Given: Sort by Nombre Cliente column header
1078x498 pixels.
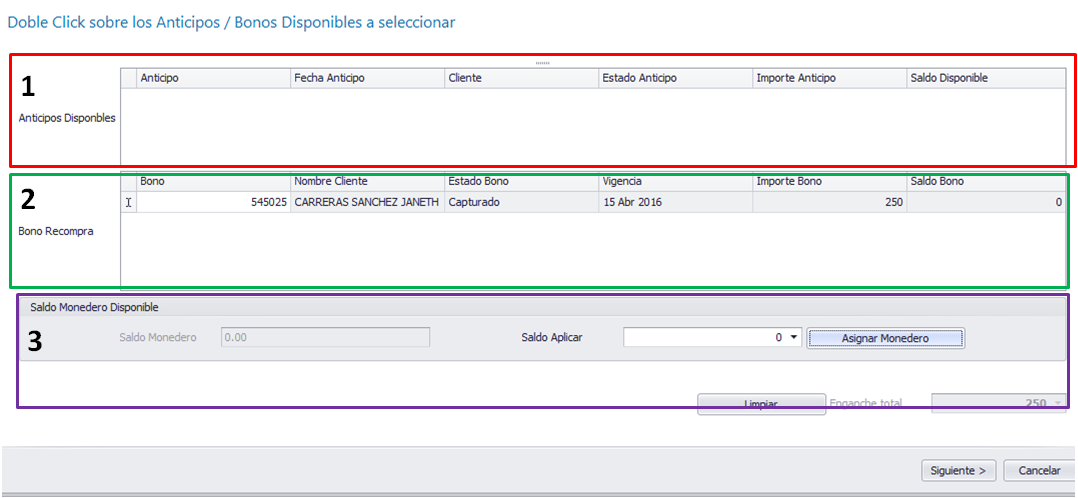Looking at the screenshot, I should click(x=367, y=182).
